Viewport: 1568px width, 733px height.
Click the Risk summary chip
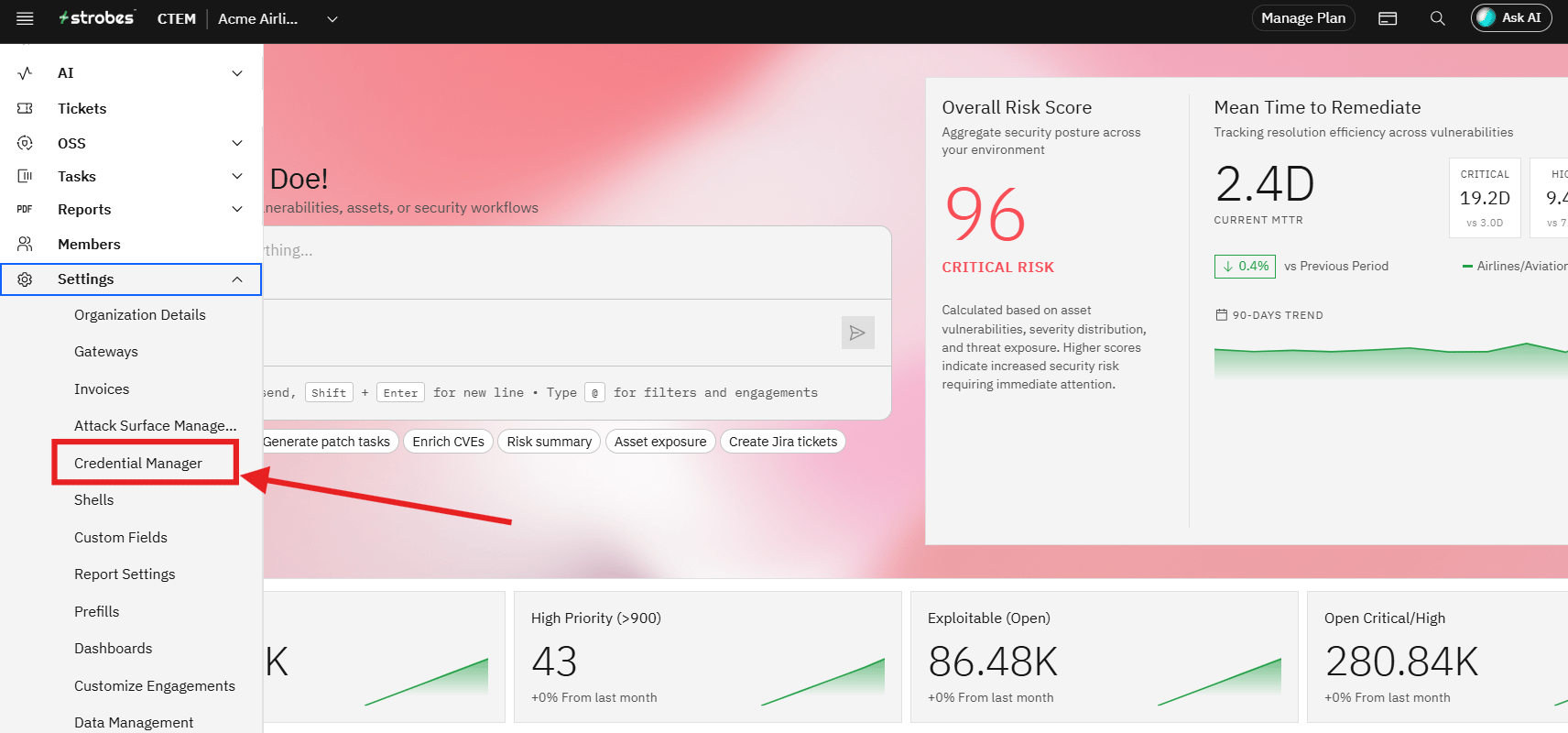[x=550, y=442]
